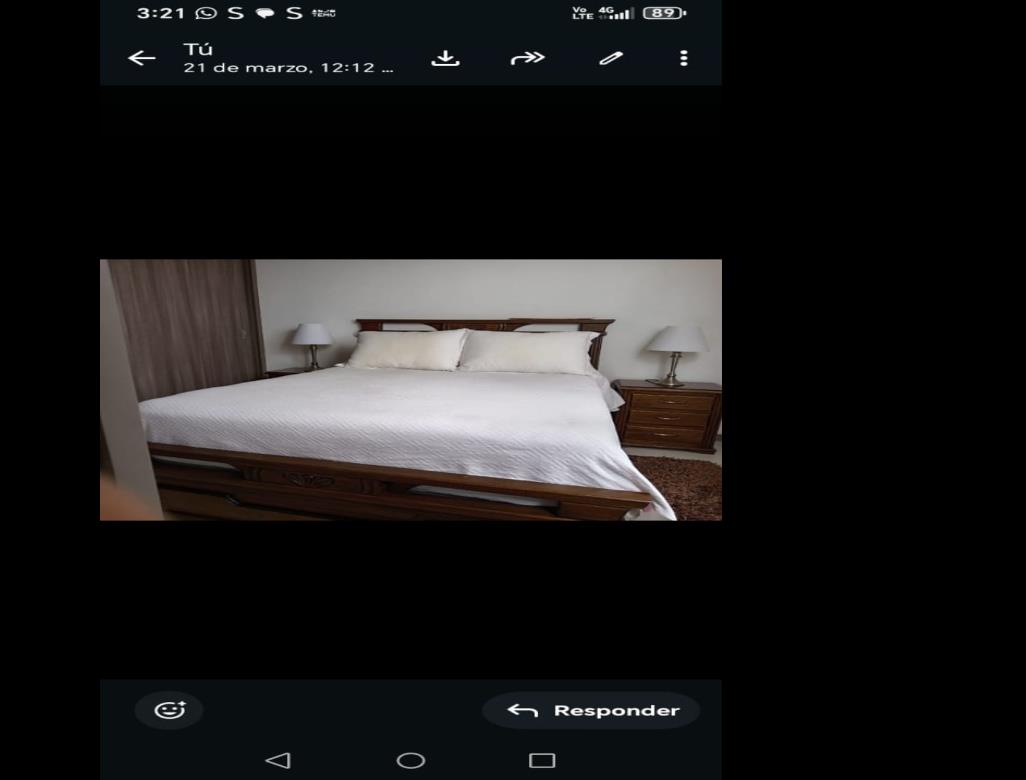Open the three-dot overflow menu
Screen dimensions: 1026x780
(684, 58)
